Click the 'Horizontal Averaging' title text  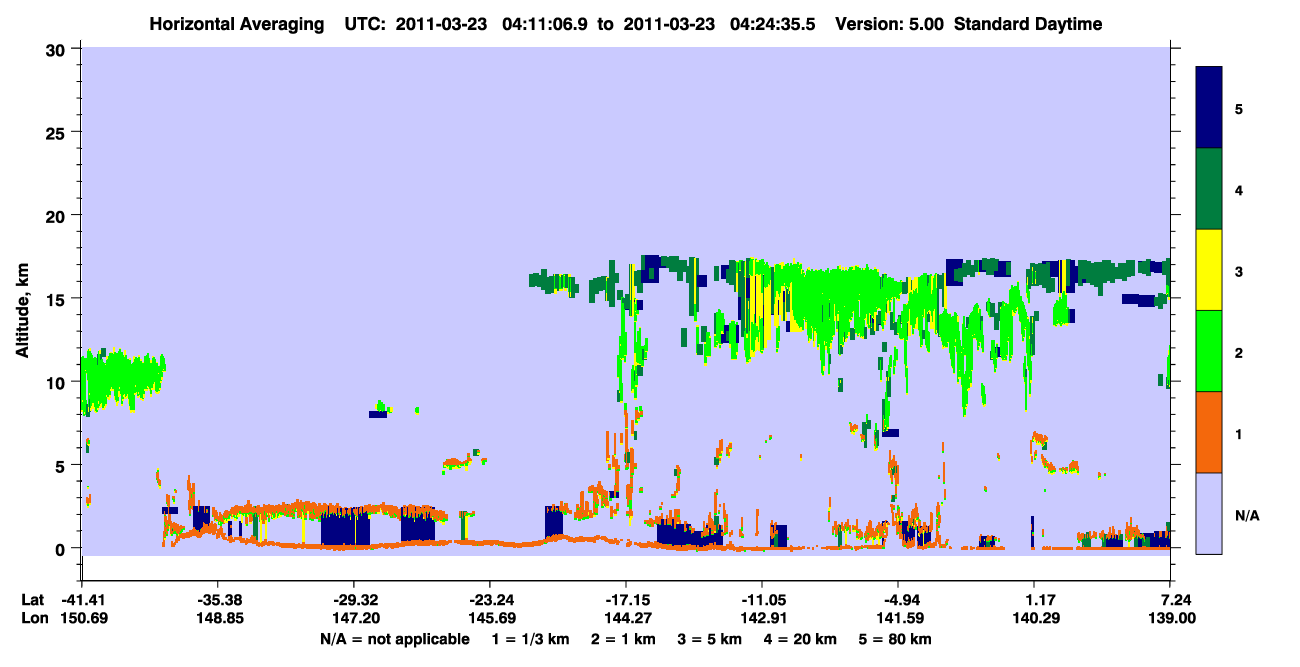[x=235, y=24]
